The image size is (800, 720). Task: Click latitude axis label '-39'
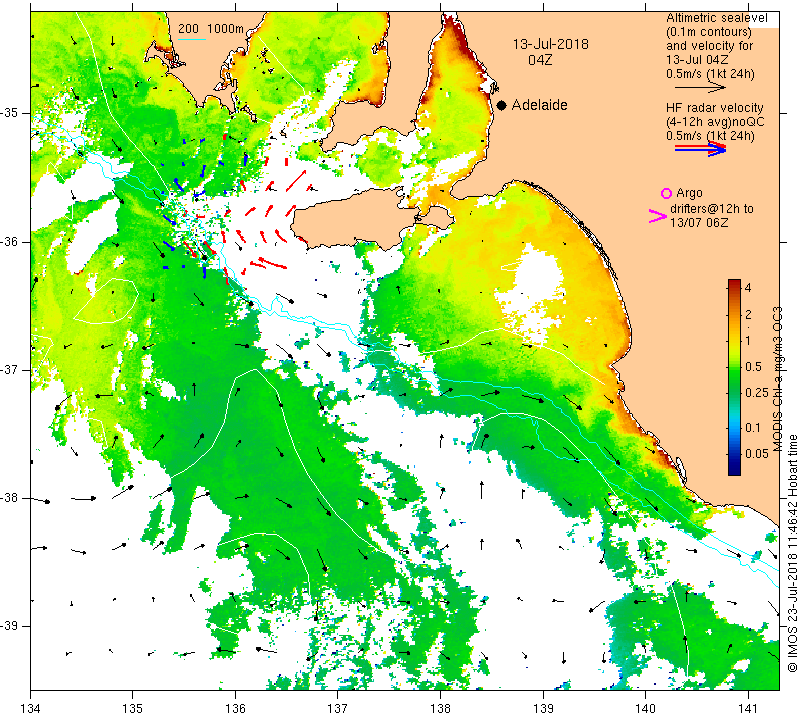(10, 626)
